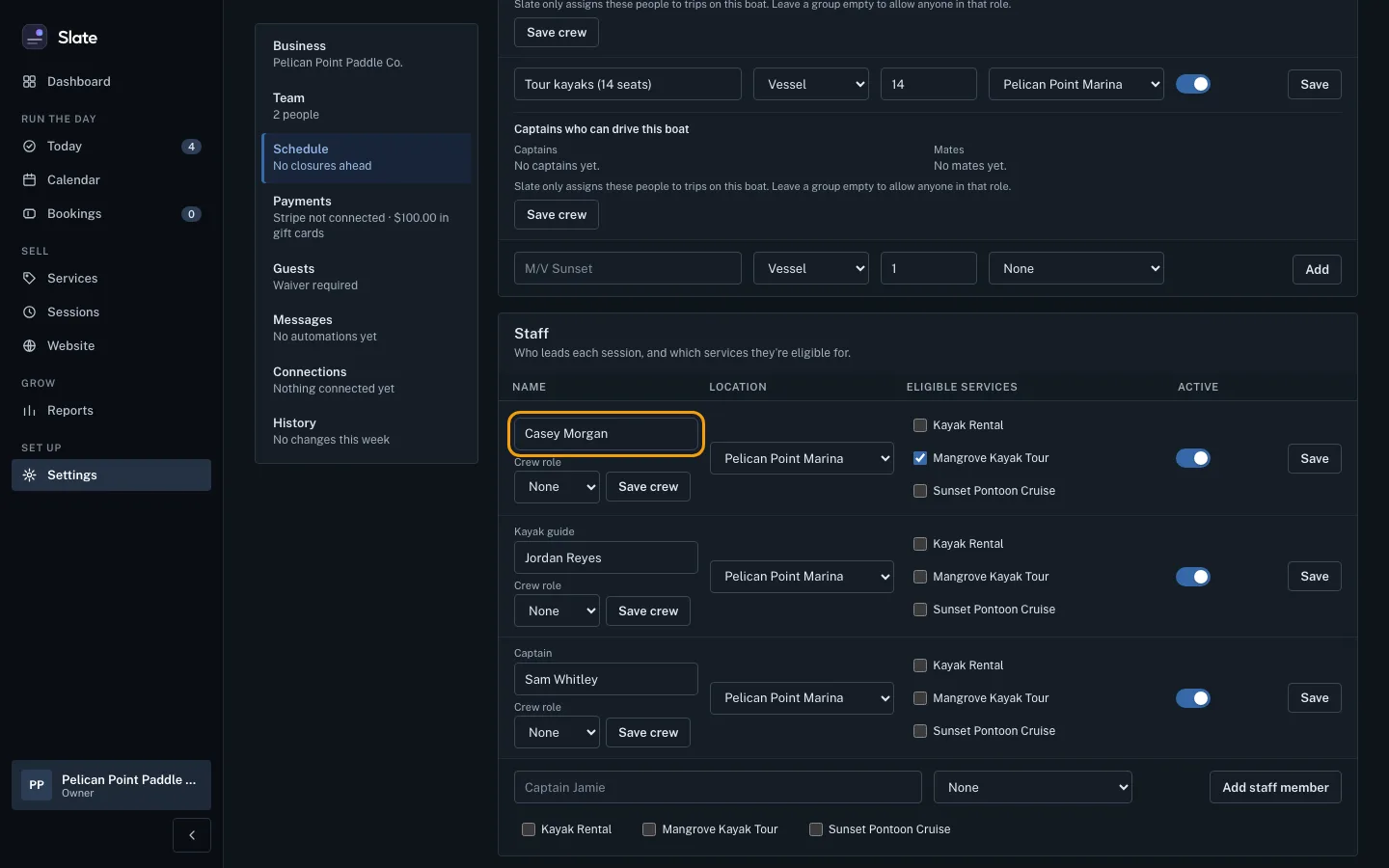
Task: Open location dropdown in M/V Sunset row
Action: pyautogui.click(x=1076, y=268)
